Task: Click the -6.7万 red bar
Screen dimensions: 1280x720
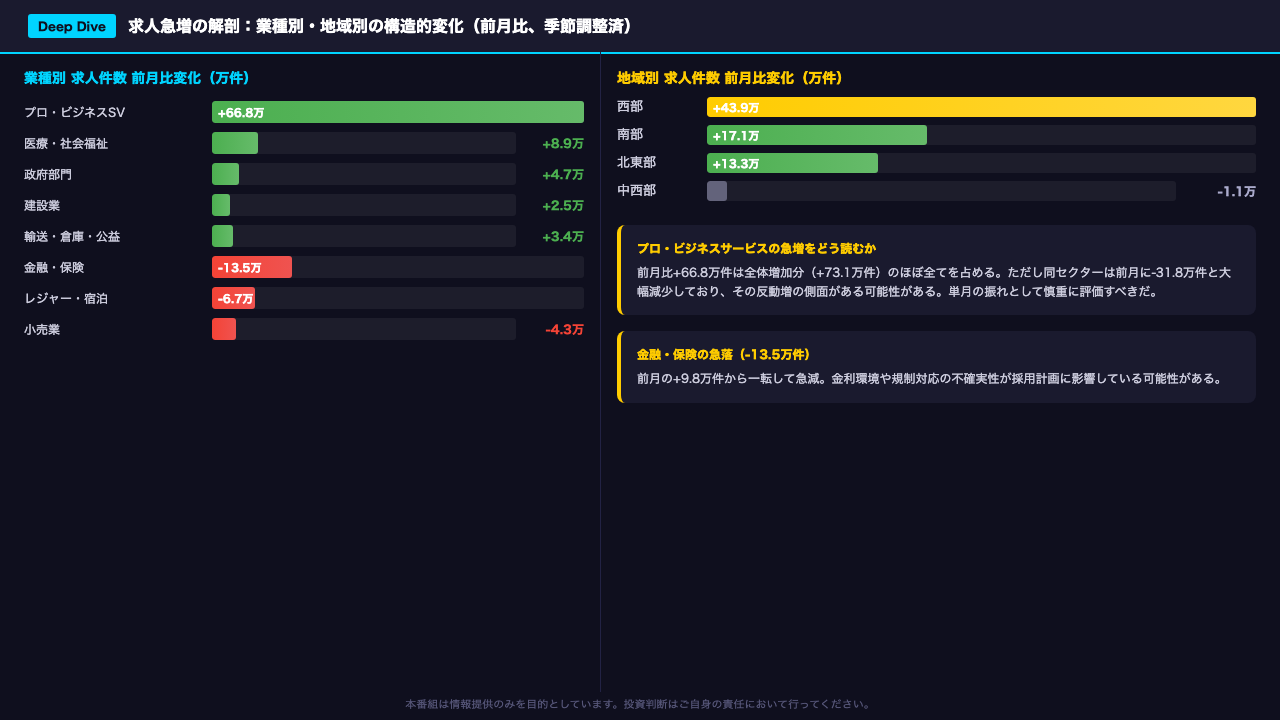Action: point(233,298)
